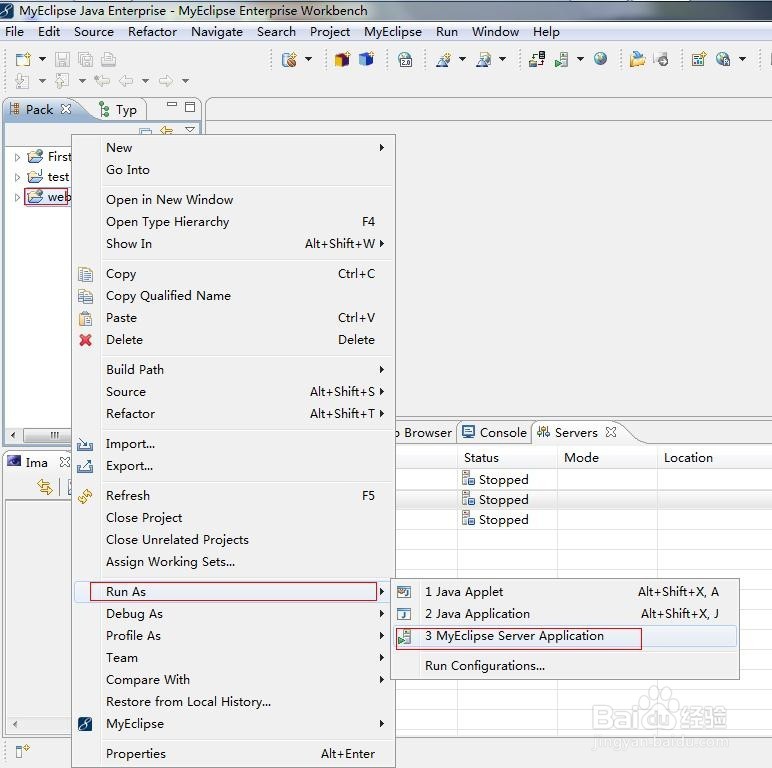Click the open folder toolbar icon
The width and height of the screenshot is (772, 768).
coord(637,59)
